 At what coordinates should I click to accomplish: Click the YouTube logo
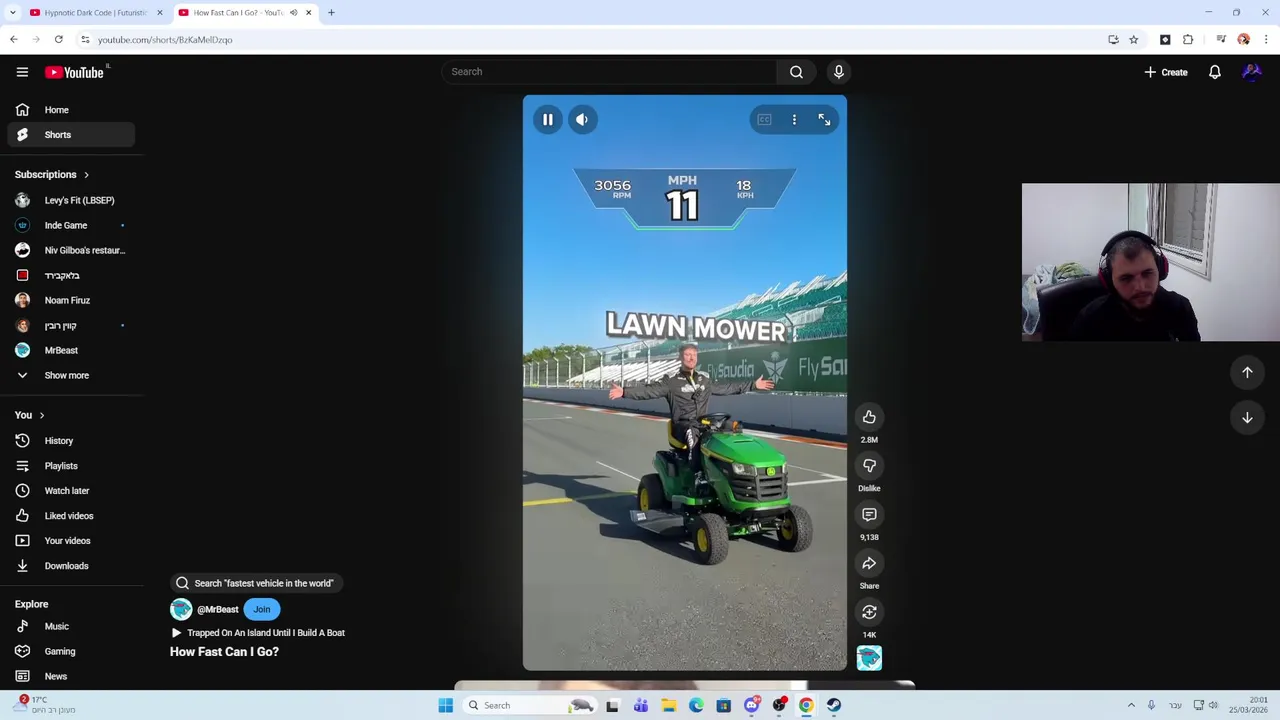click(75, 72)
